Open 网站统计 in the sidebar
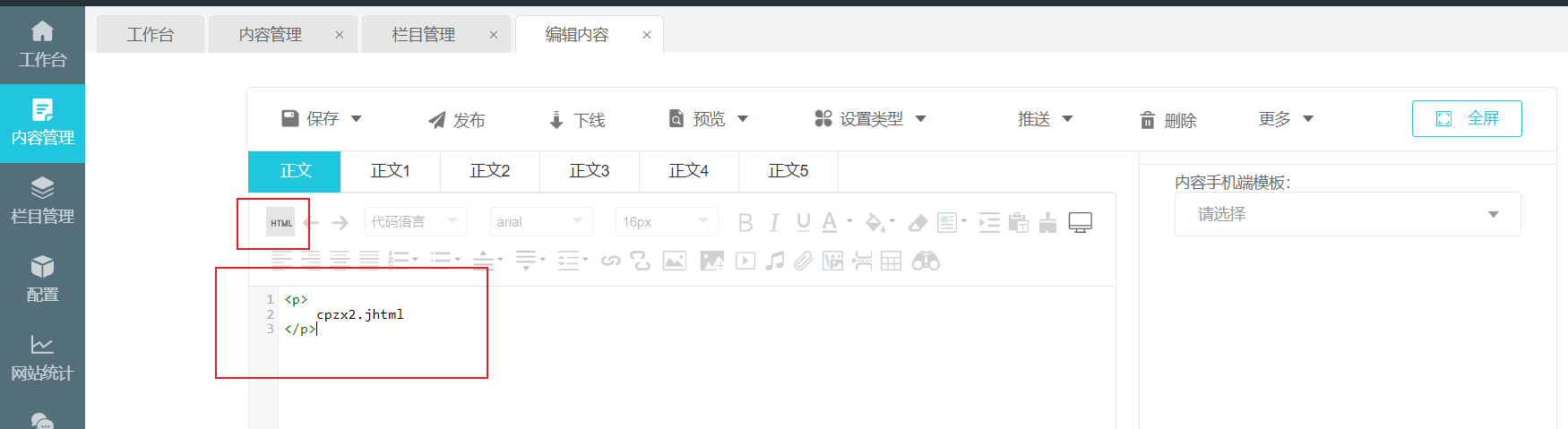 (x=42, y=357)
